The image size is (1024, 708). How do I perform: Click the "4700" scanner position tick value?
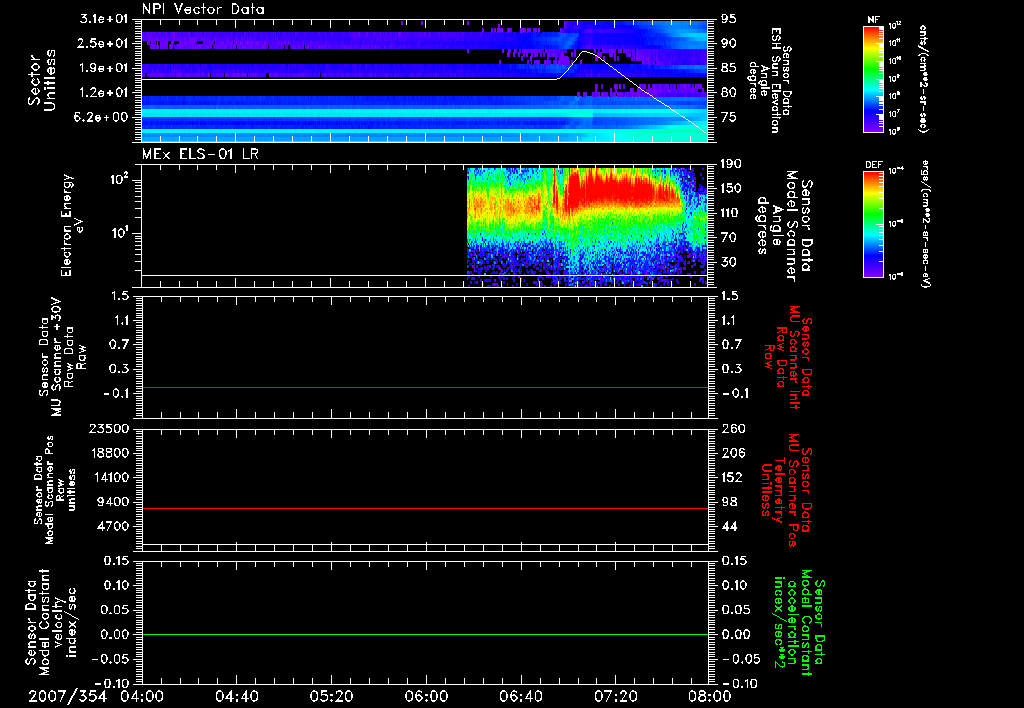[x=112, y=526]
